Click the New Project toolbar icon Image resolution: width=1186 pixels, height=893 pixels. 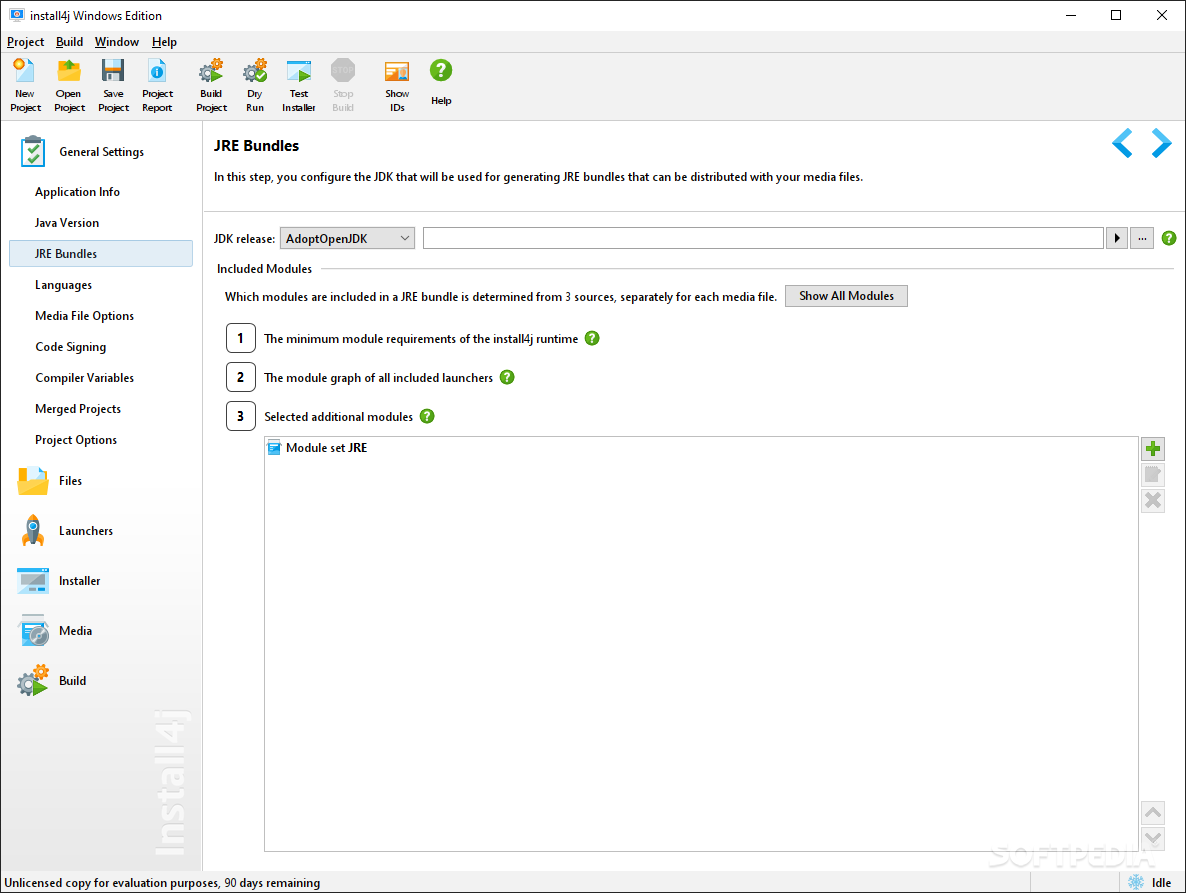point(25,85)
